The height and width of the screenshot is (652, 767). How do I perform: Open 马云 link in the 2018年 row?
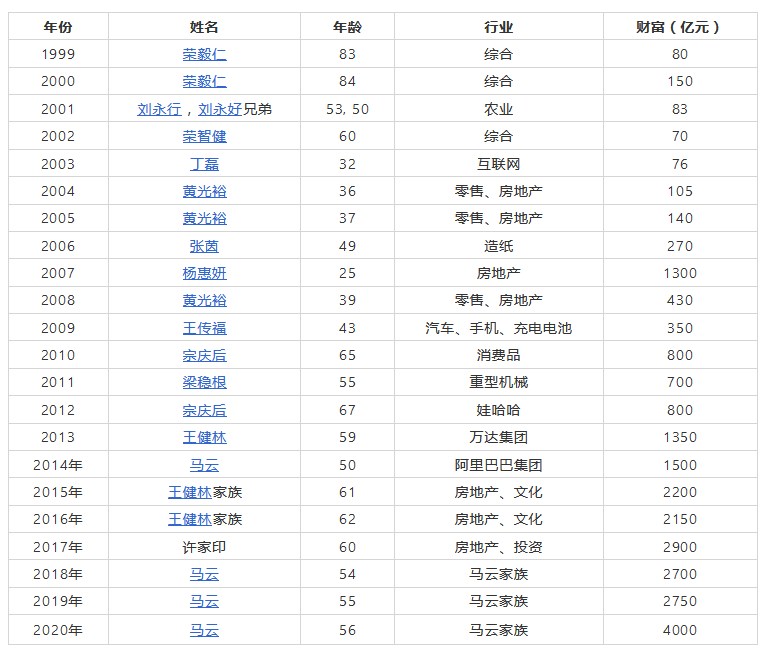click(204, 574)
